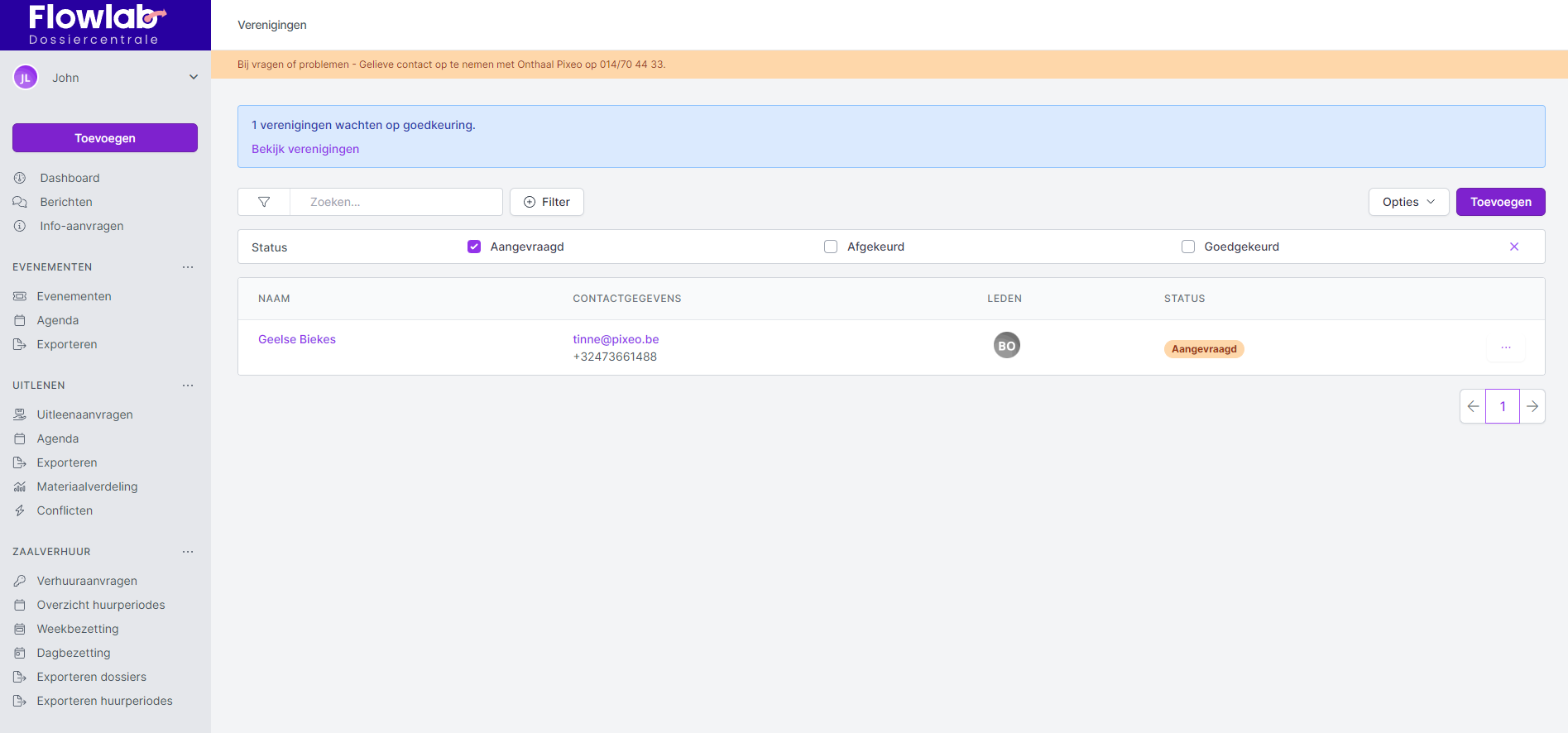1568x733 pixels.
Task: Go to previous page with left arrow
Action: 1473,406
